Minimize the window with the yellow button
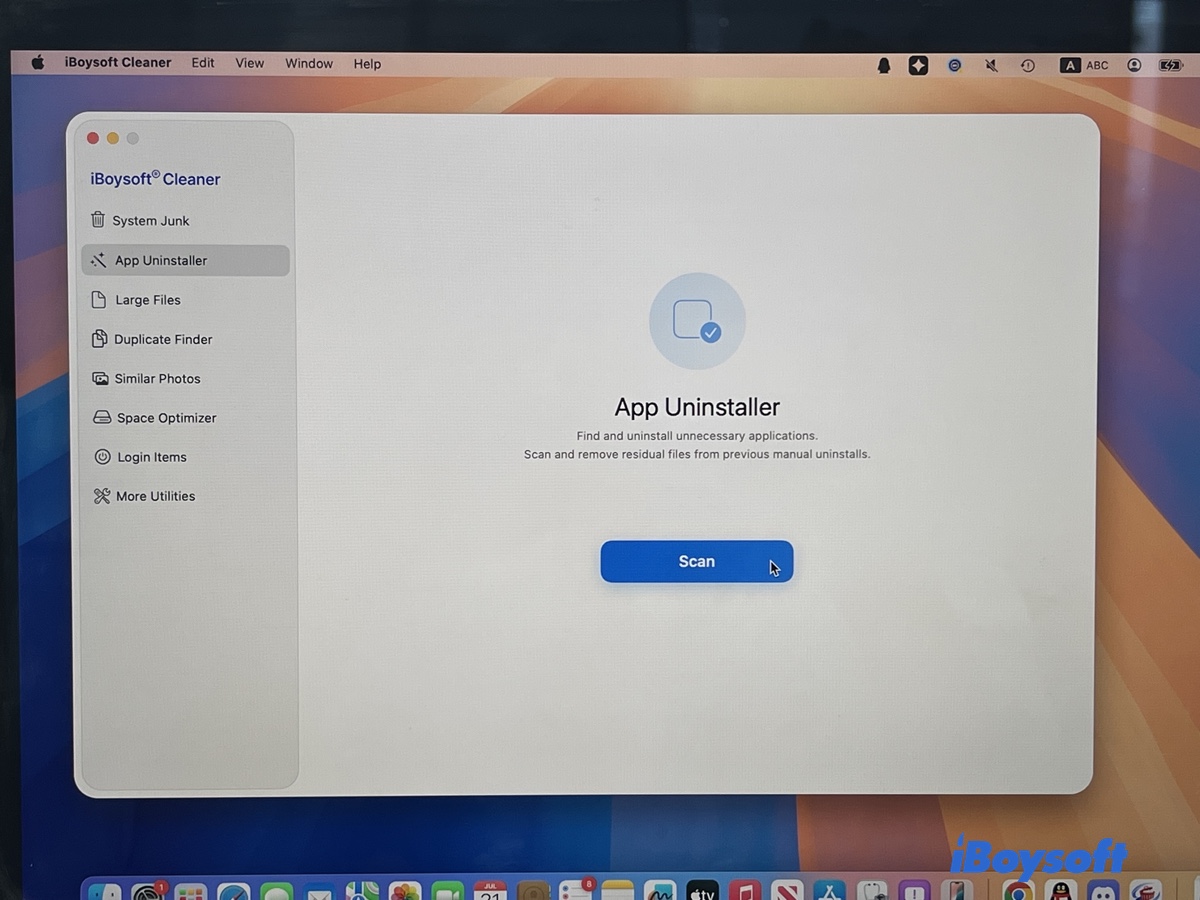 coord(113,138)
